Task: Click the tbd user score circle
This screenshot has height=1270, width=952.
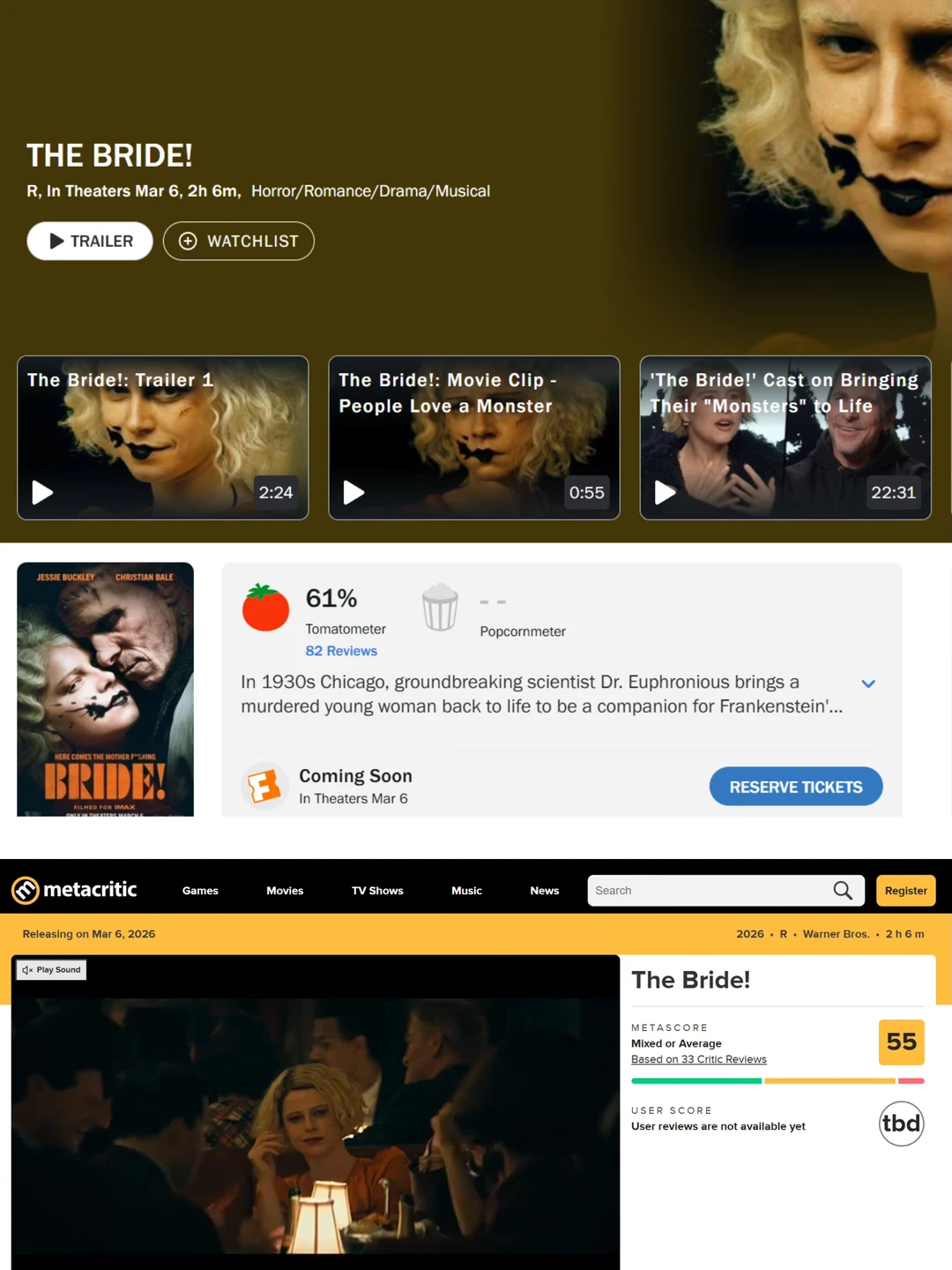Action: point(901,1124)
